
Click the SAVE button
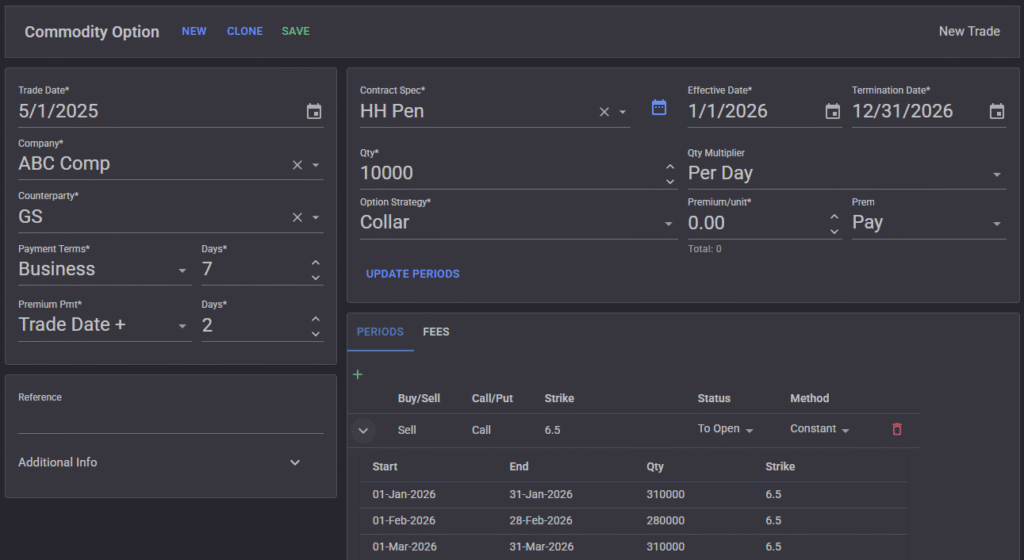(296, 31)
